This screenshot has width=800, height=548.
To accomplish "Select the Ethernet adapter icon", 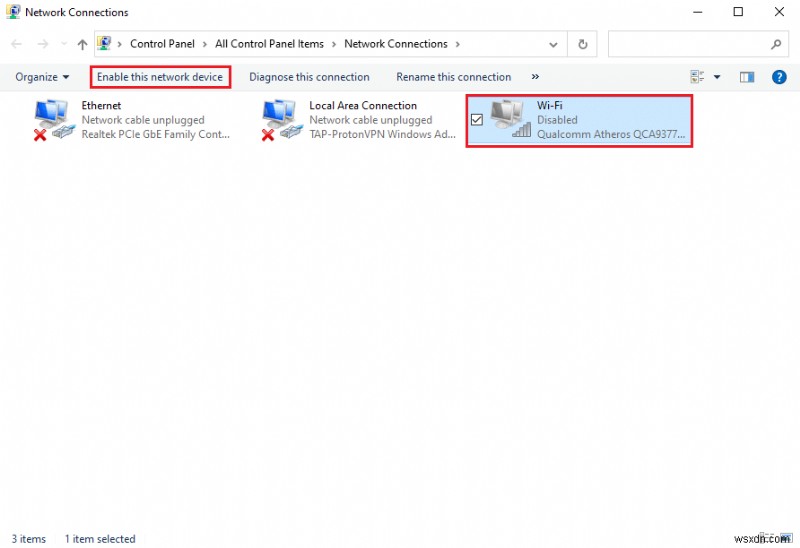I will click(54, 120).
